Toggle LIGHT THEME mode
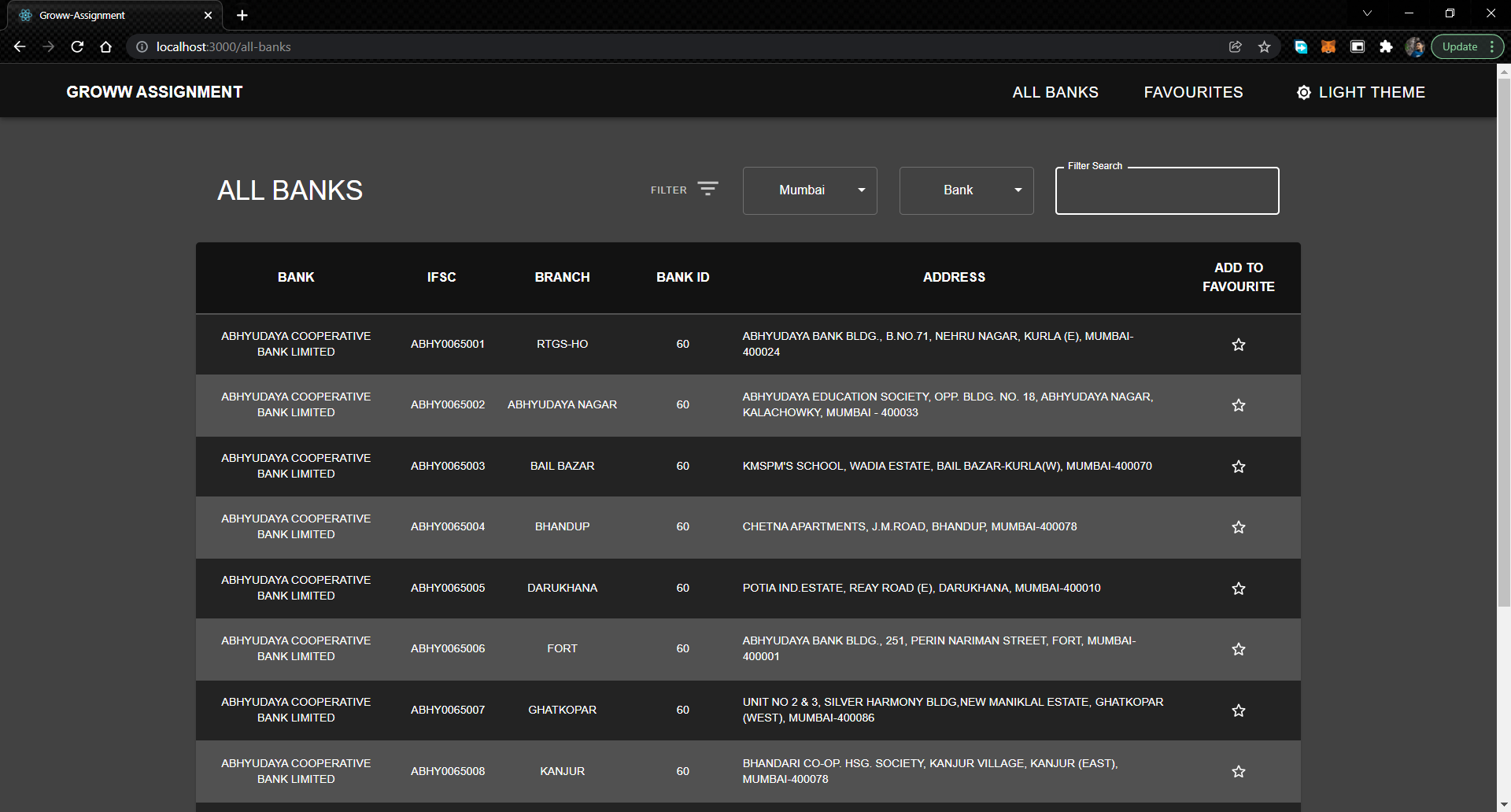1511x812 pixels. pos(1361,92)
